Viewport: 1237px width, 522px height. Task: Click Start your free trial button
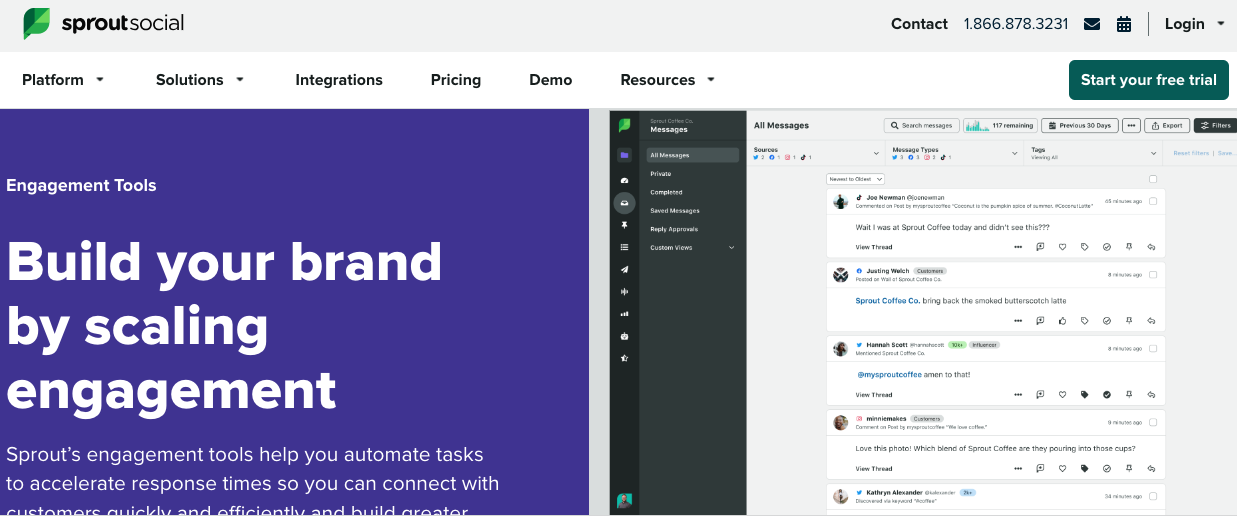(x=1149, y=80)
